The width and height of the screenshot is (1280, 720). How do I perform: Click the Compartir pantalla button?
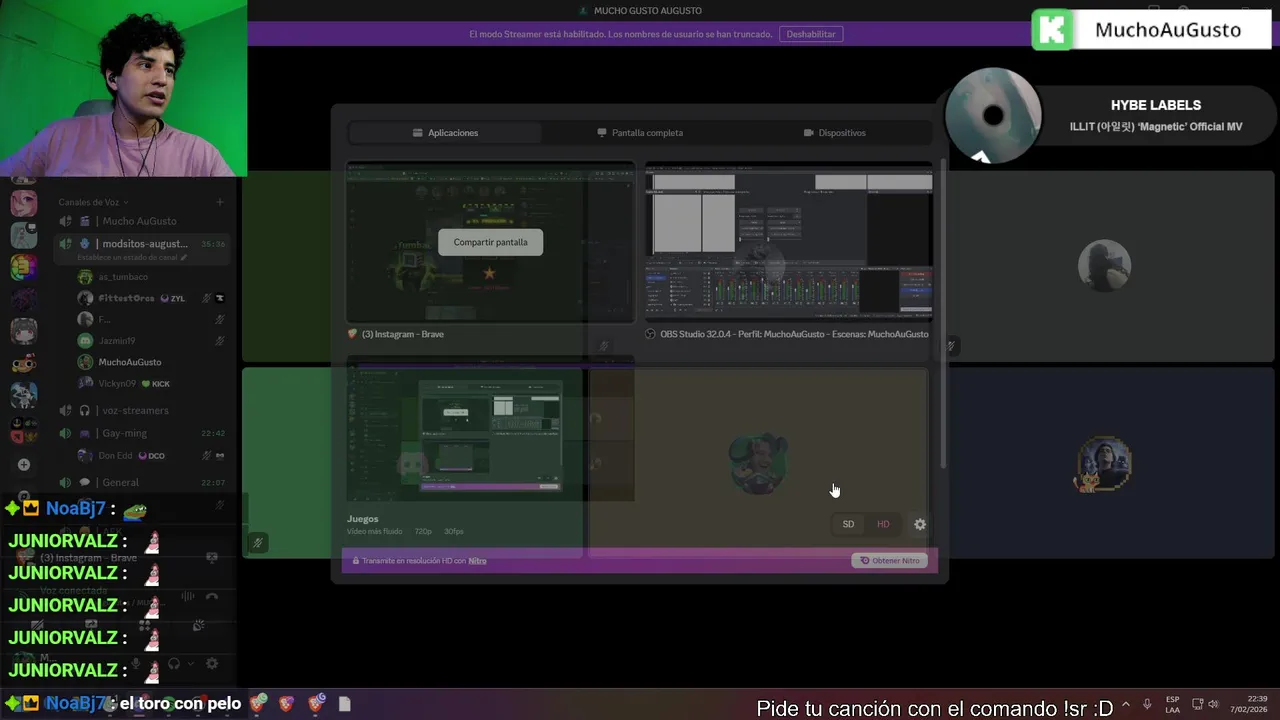click(490, 242)
